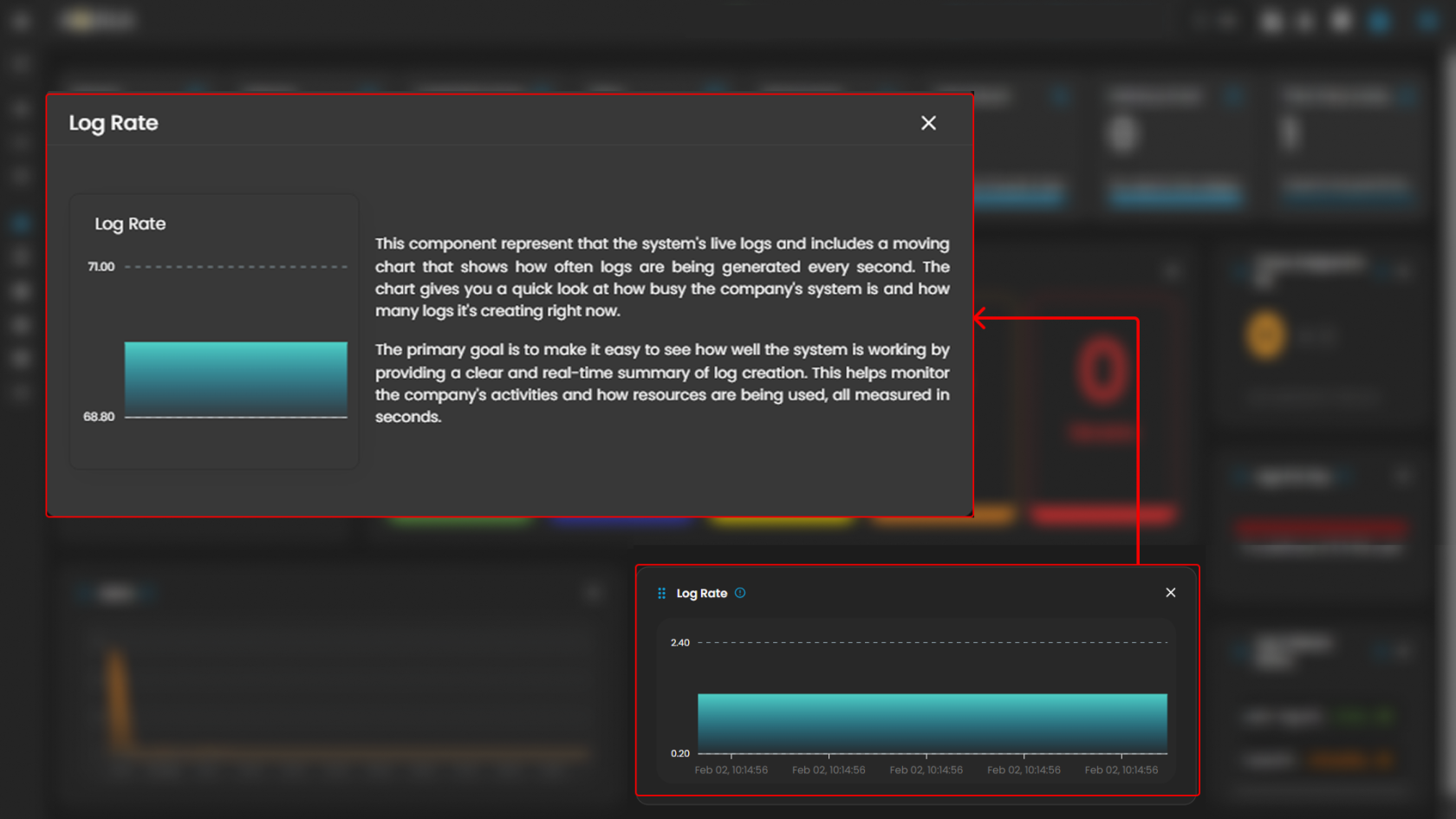The image size is (1456, 819).
Task: Open the info icon beside Log Rate widget title
Action: click(x=740, y=593)
